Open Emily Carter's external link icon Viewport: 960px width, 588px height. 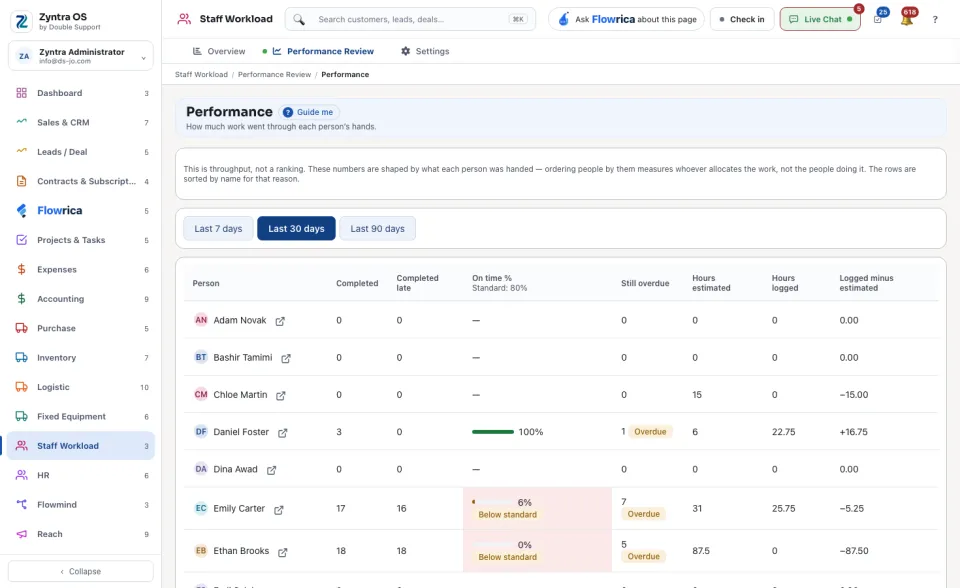click(x=279, y=510)
